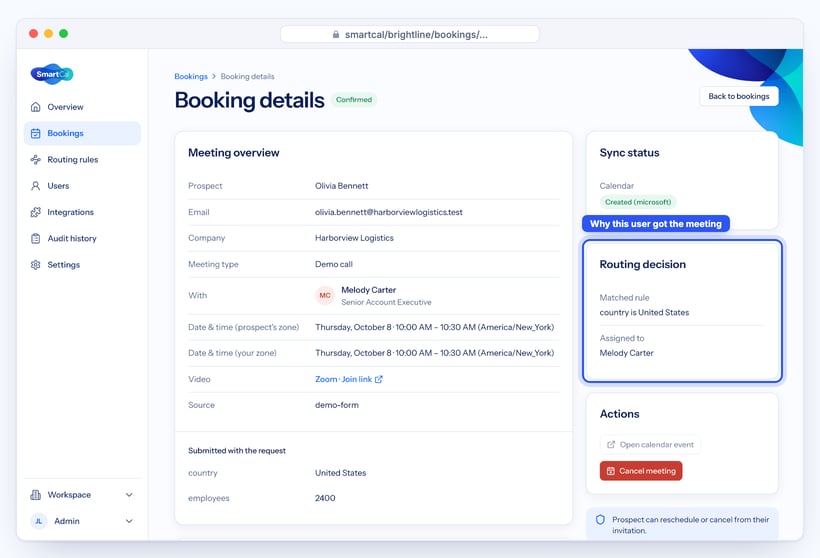Image resolution: width=820 pixels, height=558 pixels.
Task: Click the Confirmed status badge
Action: [354, 99]
